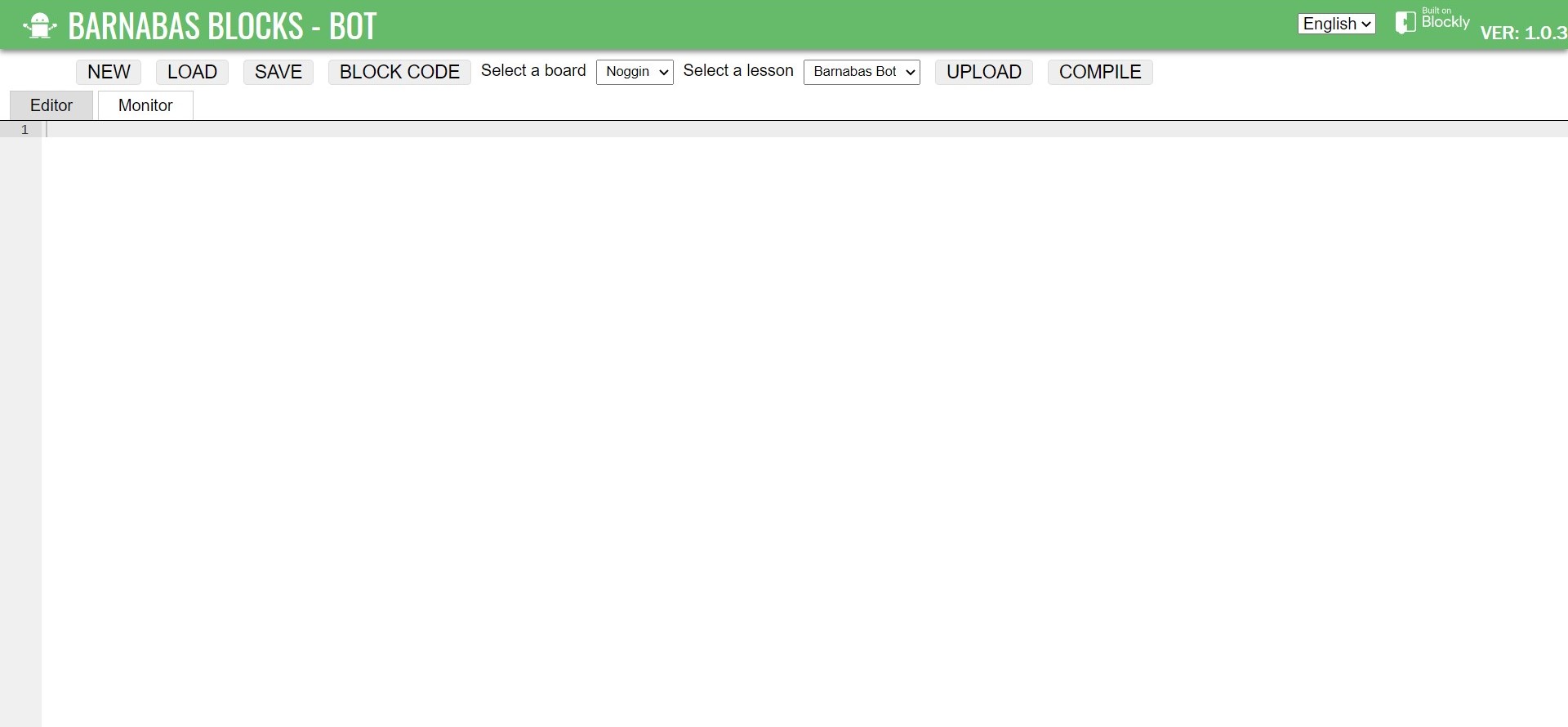Switch to BLOCK CODE view
Screen dimensions: 1568x727
point(399,72)
